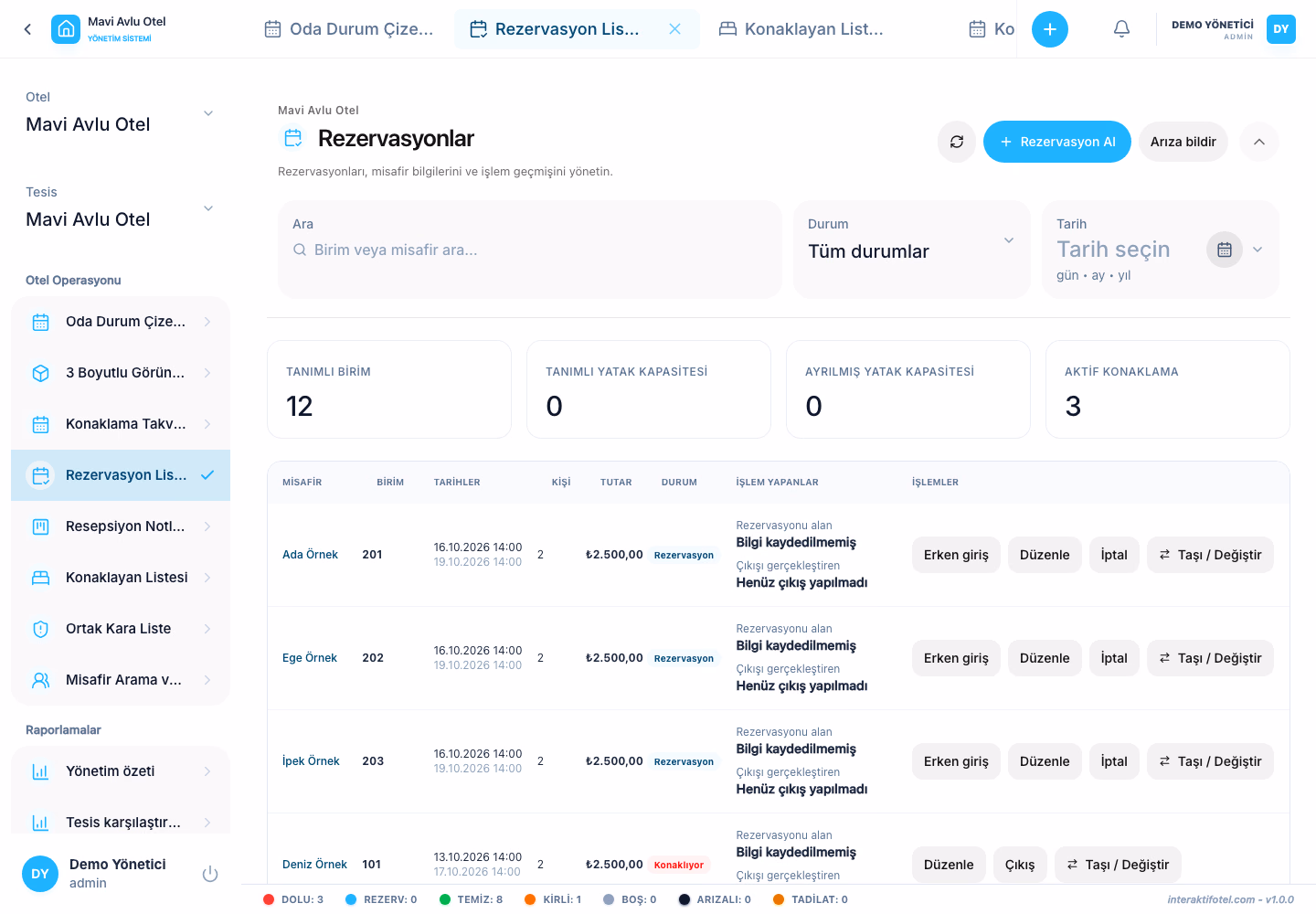Click the Arıza bildir button

[1183, 142]
